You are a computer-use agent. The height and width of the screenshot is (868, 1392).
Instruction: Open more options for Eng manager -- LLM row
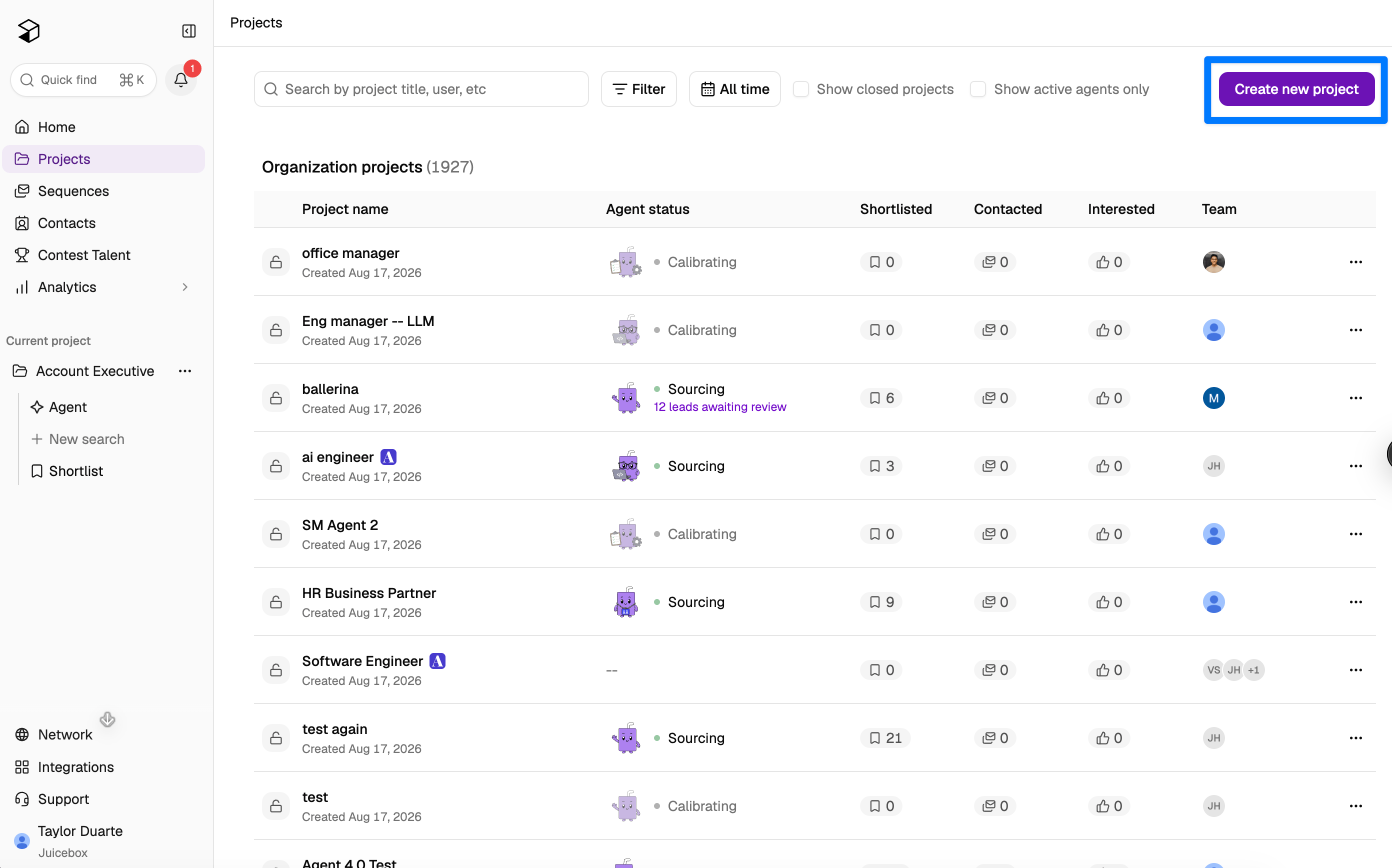tap(1356, 330)
